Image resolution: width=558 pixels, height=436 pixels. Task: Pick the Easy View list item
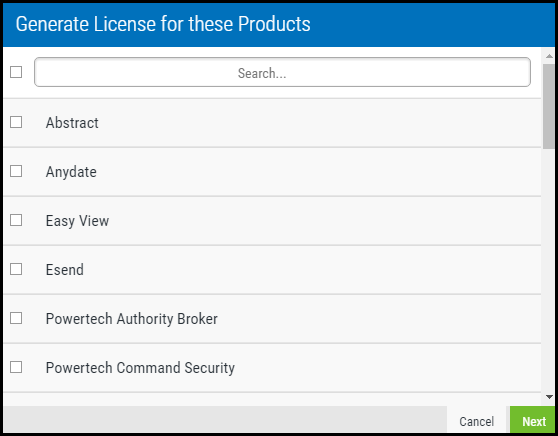[x=272, y=221]
